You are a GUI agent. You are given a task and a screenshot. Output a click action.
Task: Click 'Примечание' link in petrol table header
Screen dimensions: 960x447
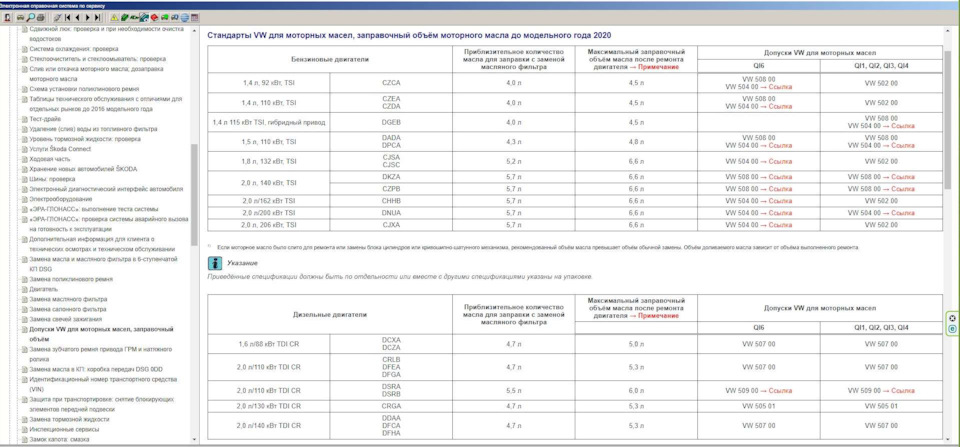pyautogui.click(x=658, y=67)
